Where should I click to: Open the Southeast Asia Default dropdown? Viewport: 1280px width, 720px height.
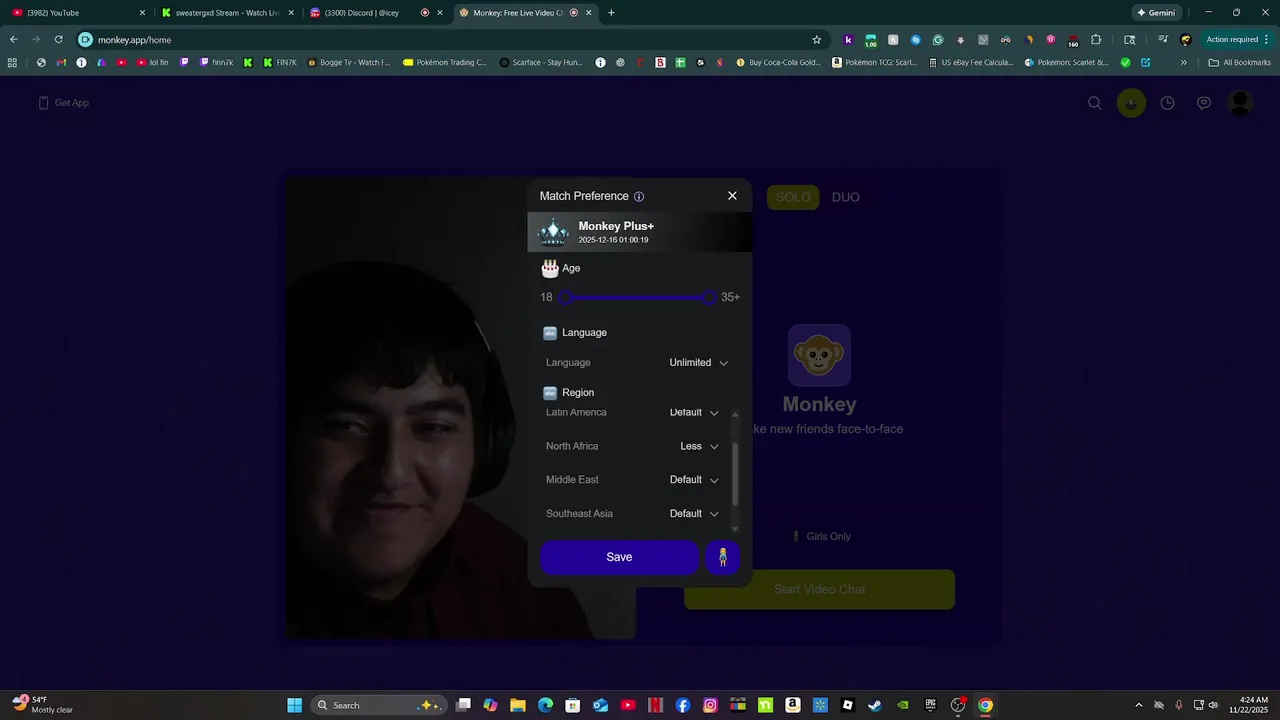tap(694, 514)
